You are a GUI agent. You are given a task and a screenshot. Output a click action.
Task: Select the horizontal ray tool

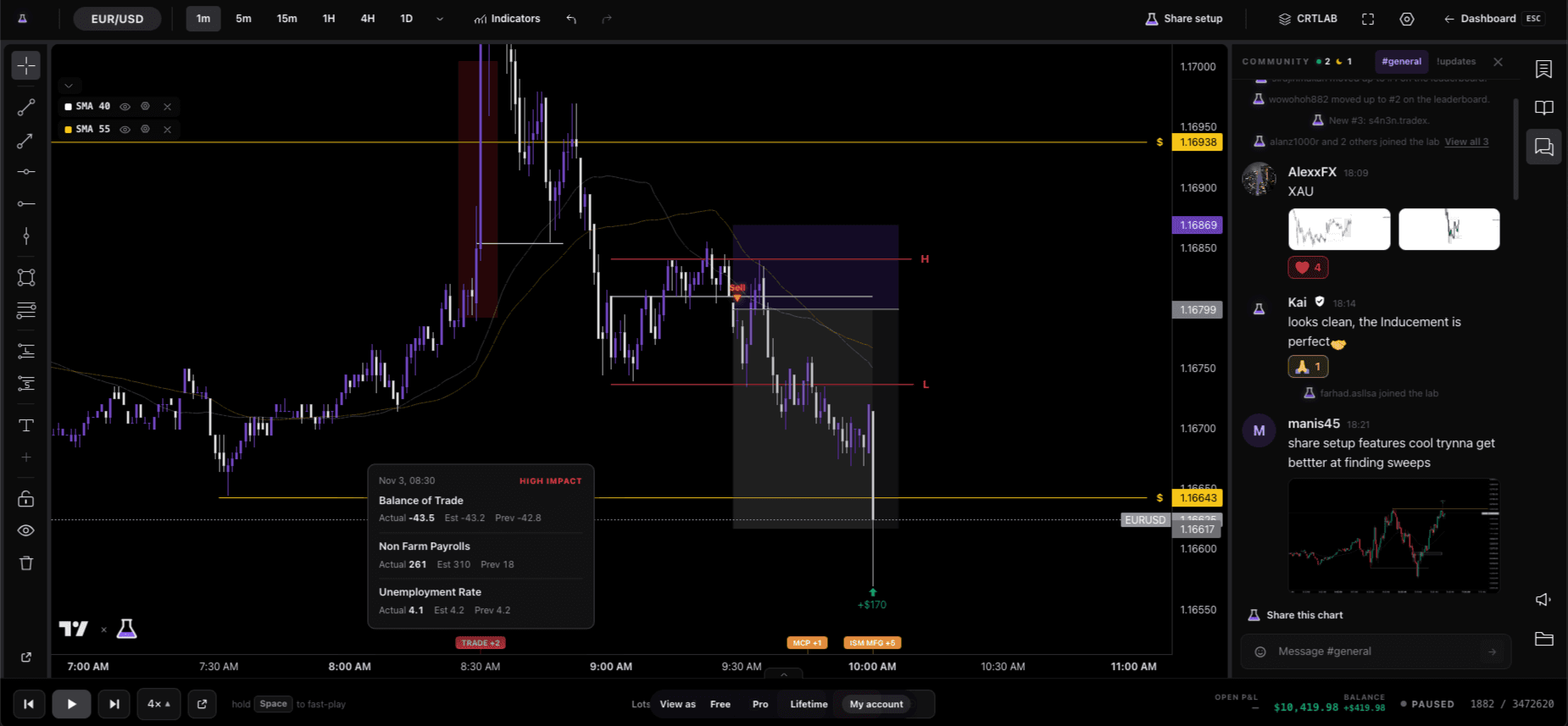(26, 203)
